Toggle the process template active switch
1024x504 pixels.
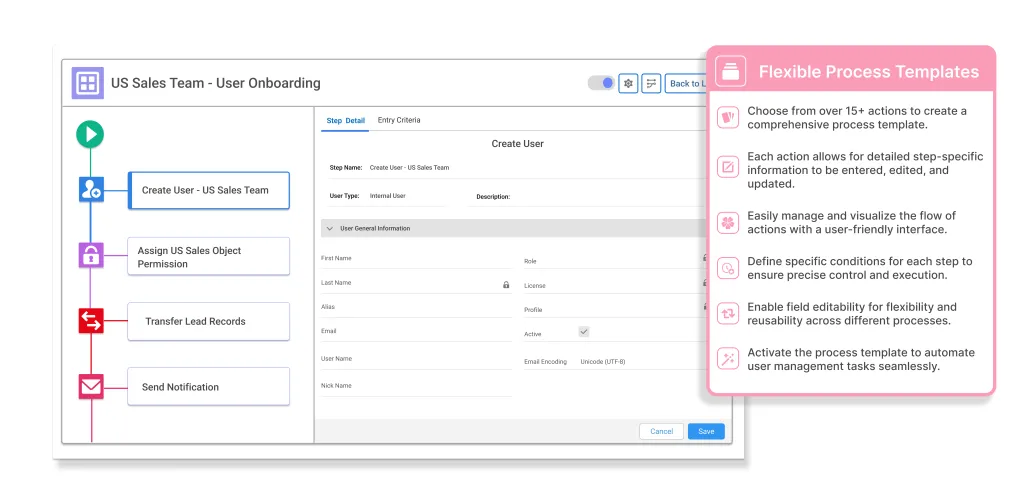(x=601, y=83)
